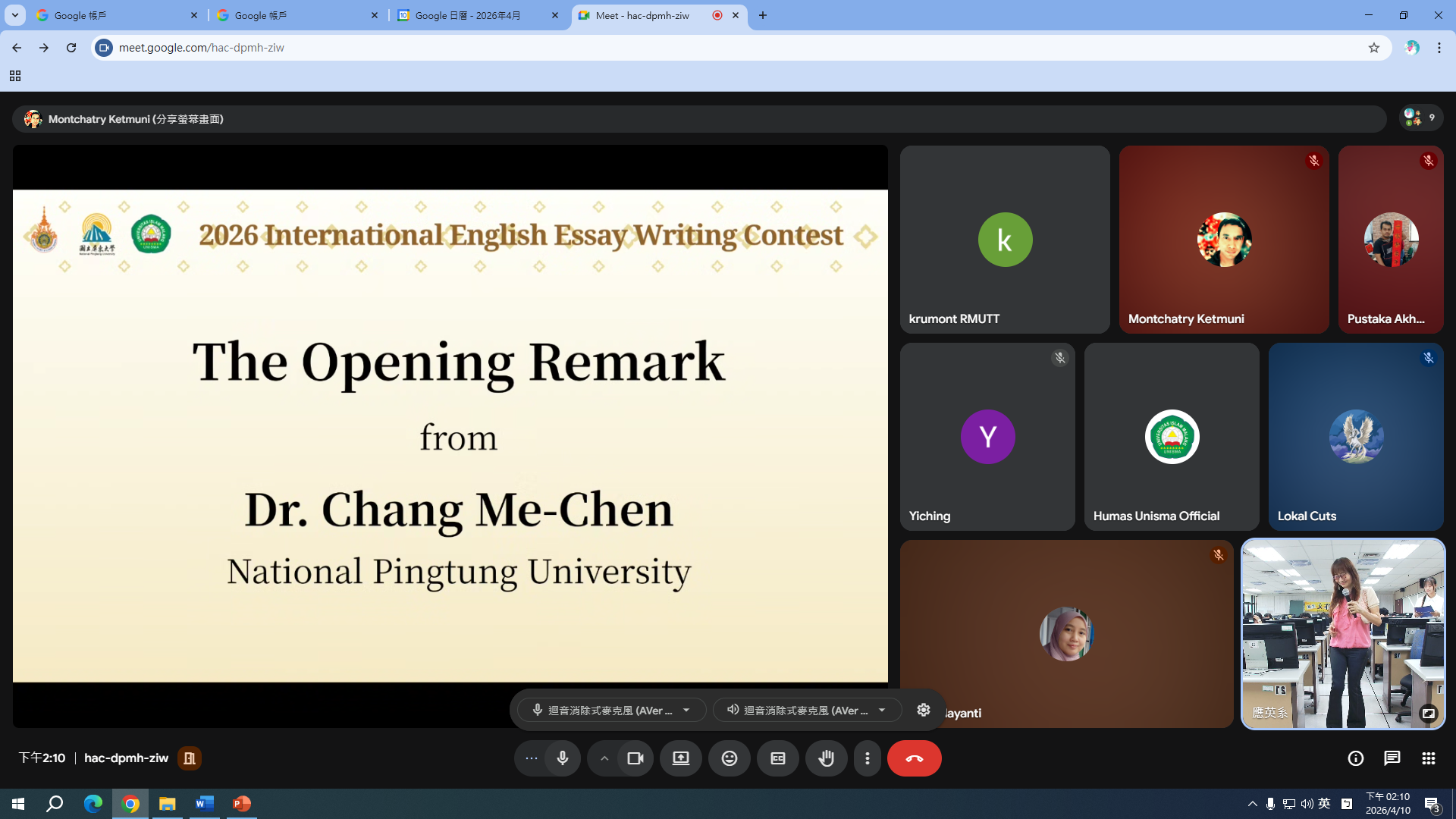This screenshot has height=819, width=1456.
Task: Toggle the microphone mute button
Action: 562,758
